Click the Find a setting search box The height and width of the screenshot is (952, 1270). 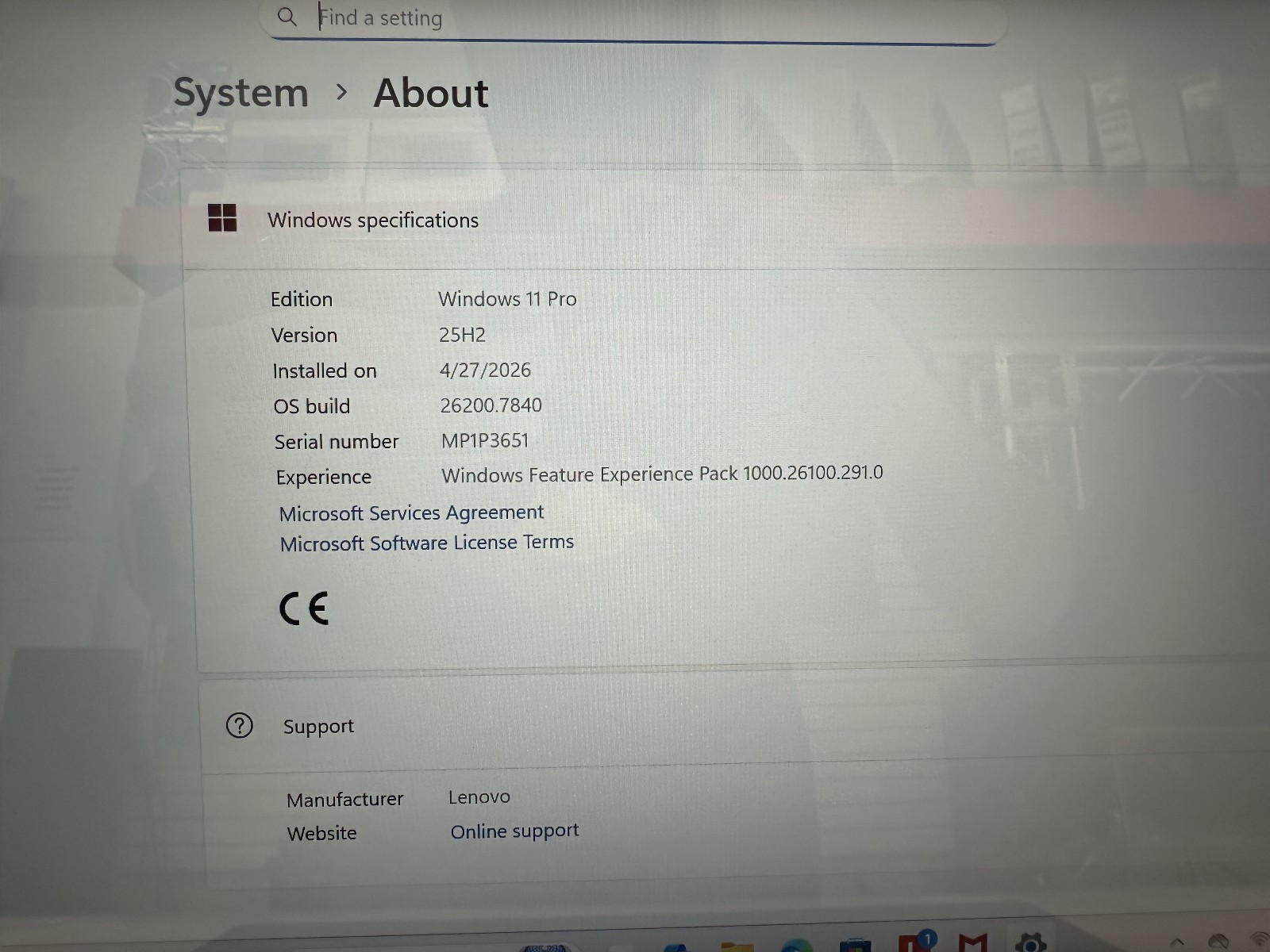pyautogui.click(x=633, y=19)
